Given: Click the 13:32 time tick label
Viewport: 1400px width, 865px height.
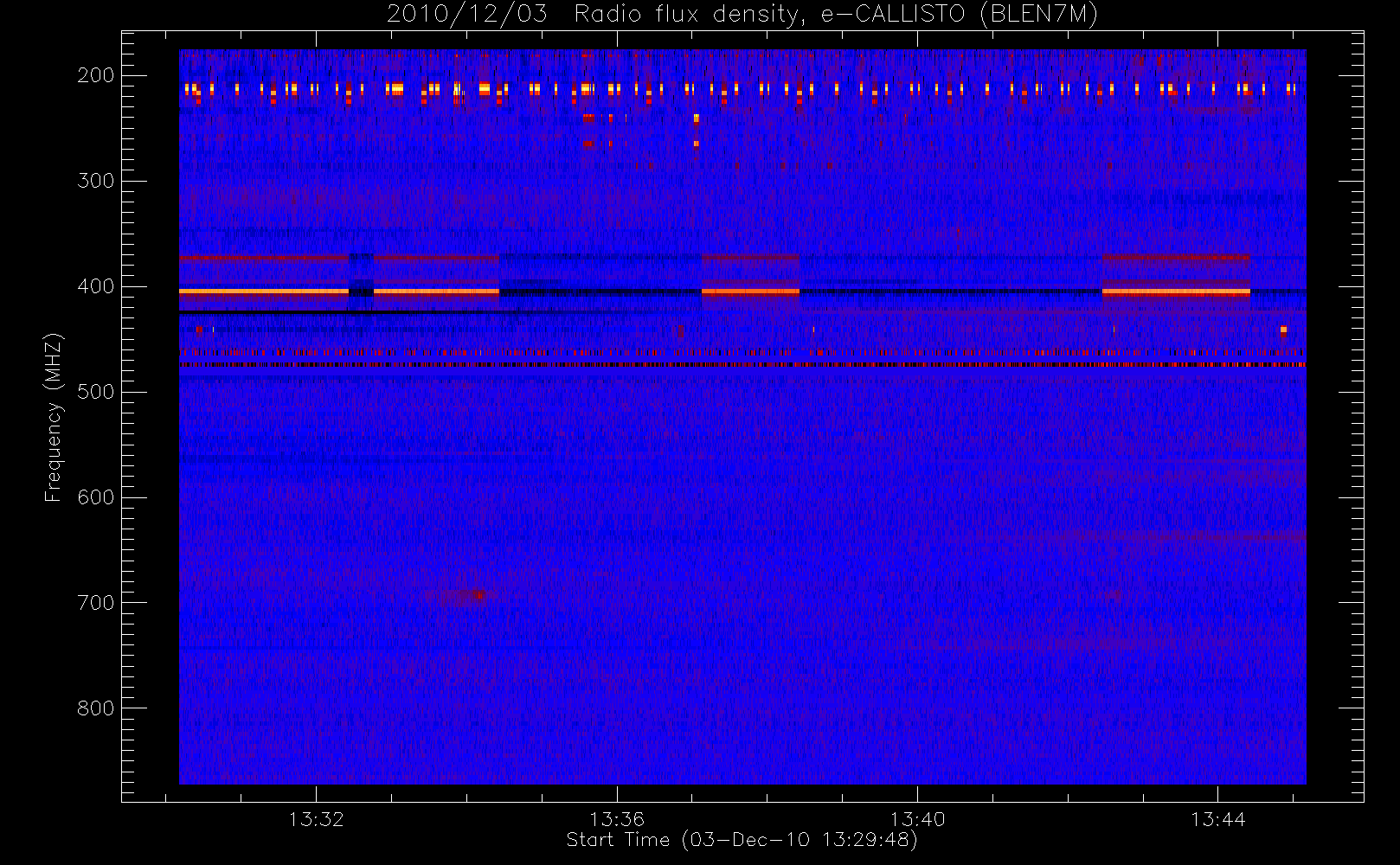Looking at the screenshot, I should [317, 819].
